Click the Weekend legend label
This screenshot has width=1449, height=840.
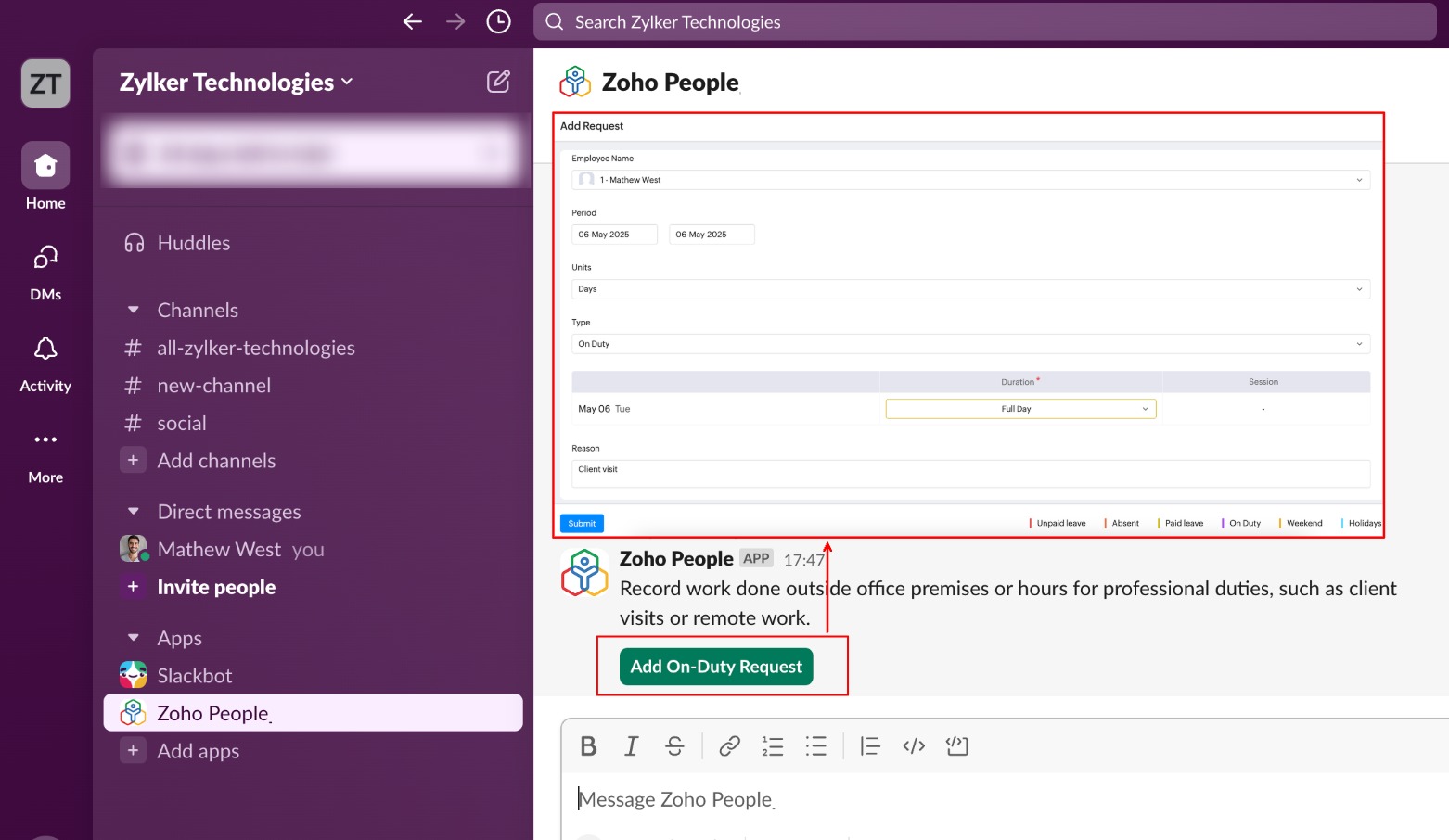coord(1304,524)
